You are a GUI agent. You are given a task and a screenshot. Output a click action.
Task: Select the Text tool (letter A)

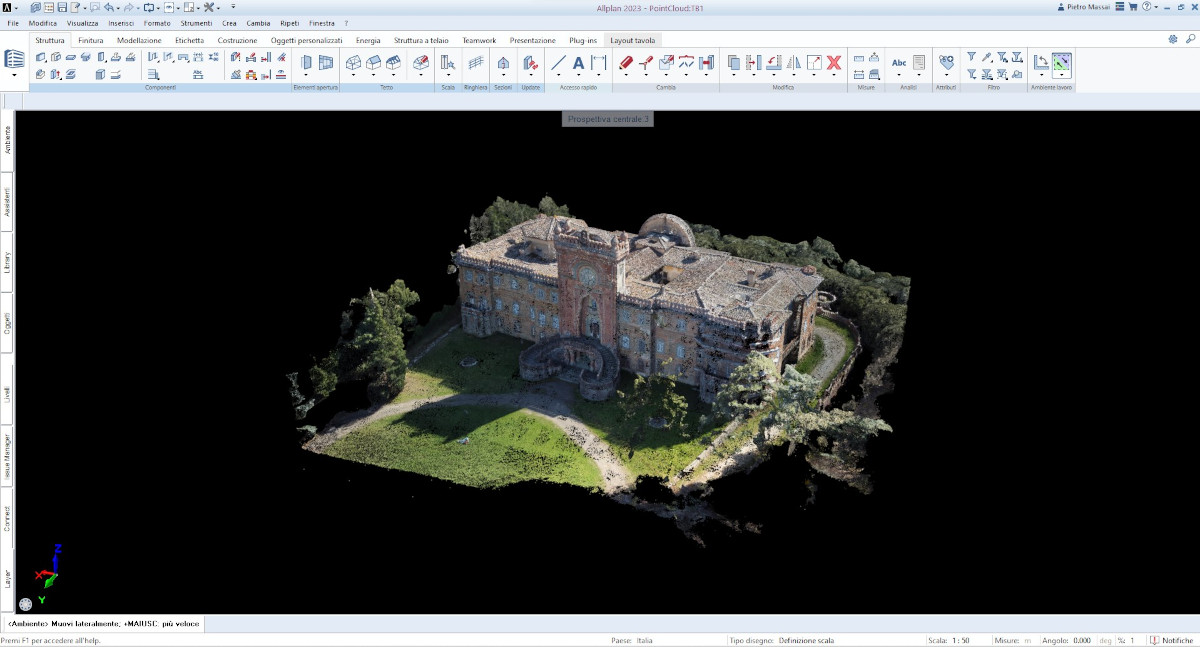coord(578,63)
